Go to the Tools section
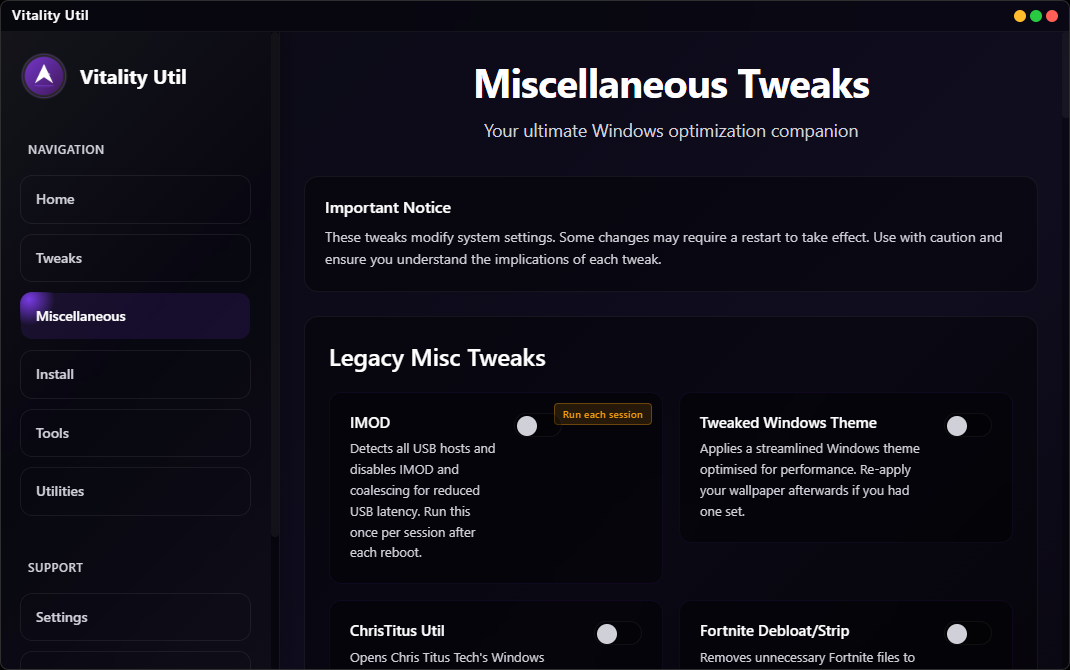 point(135,432)
